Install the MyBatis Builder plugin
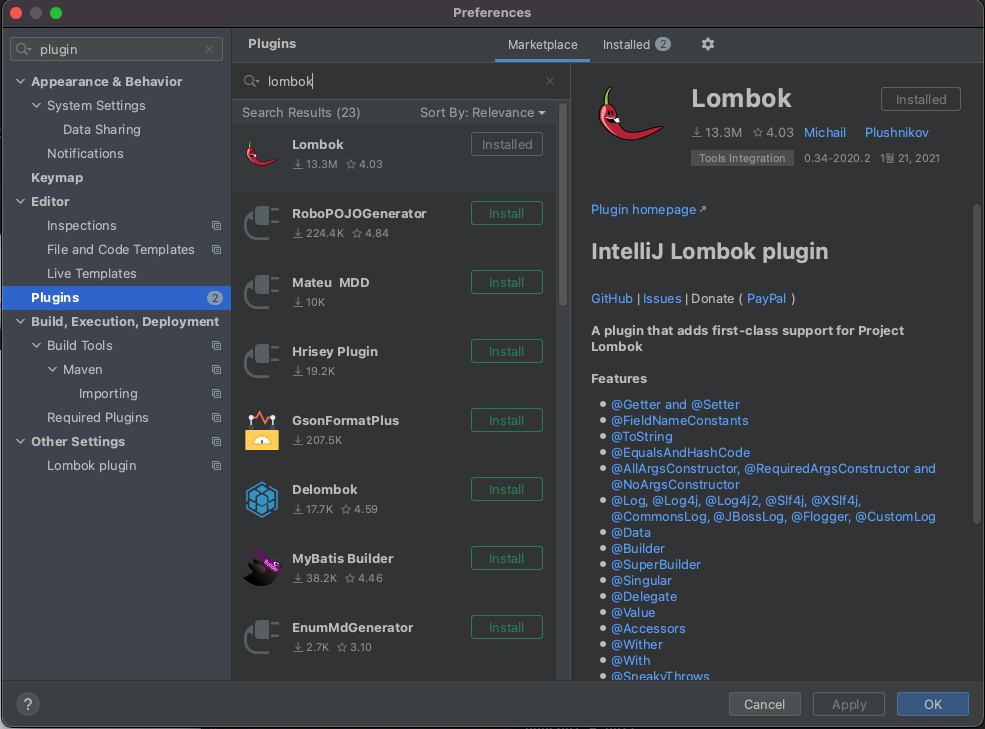The width and height of the screenshot is (985, 729). pyautogui.click(x=506, y=558)
